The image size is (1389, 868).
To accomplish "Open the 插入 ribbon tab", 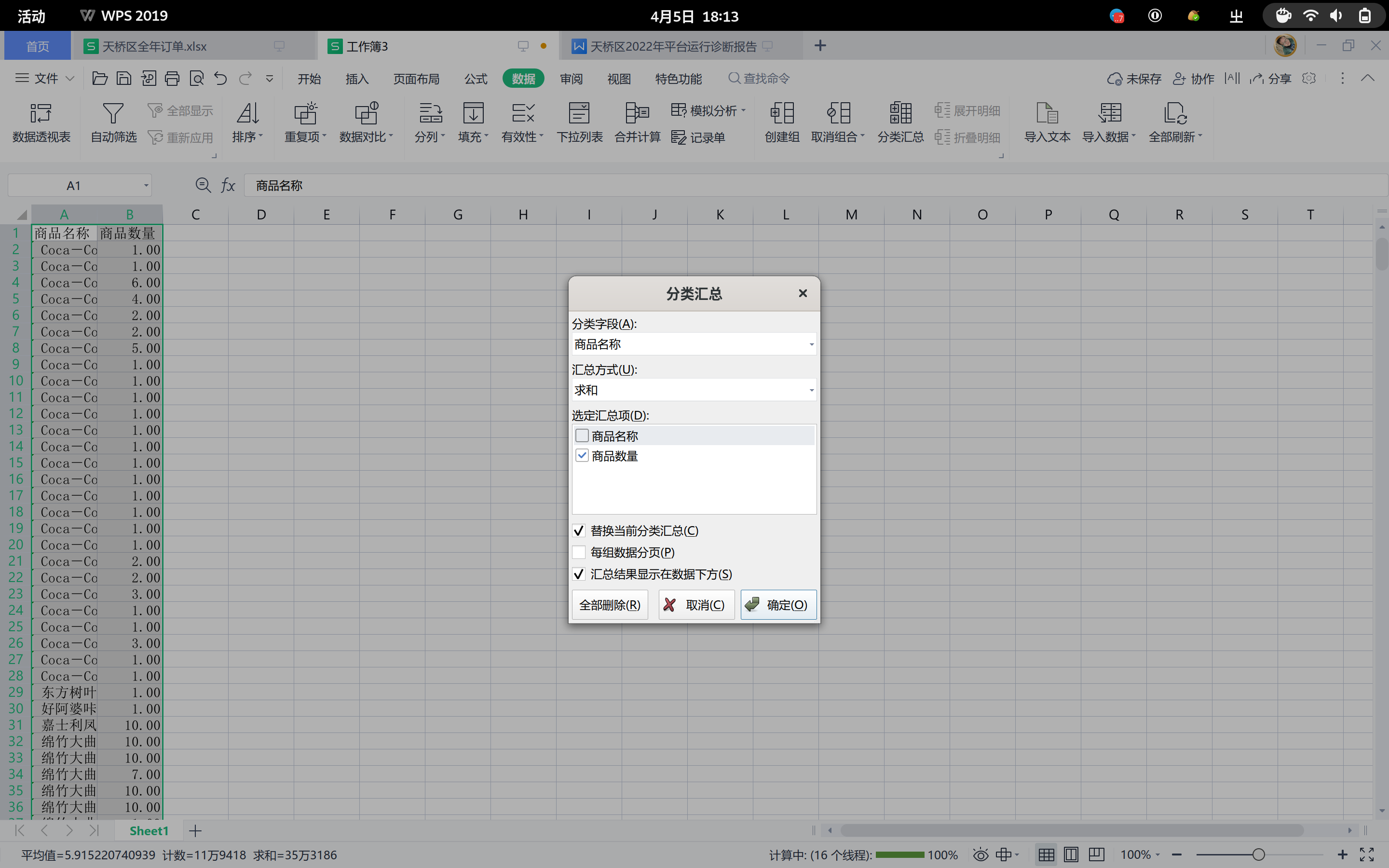I will 356,79.
